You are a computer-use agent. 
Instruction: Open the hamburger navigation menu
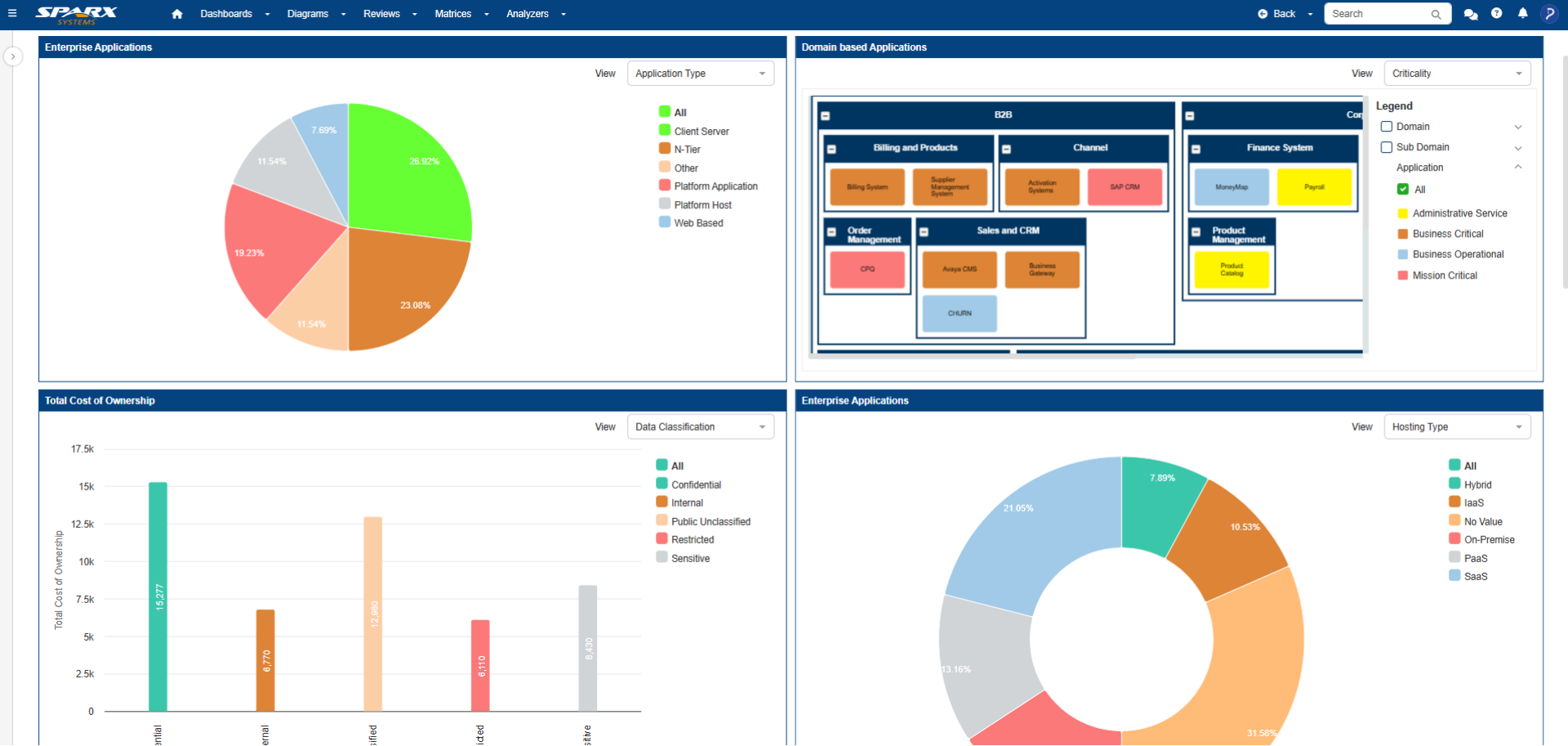12,13
